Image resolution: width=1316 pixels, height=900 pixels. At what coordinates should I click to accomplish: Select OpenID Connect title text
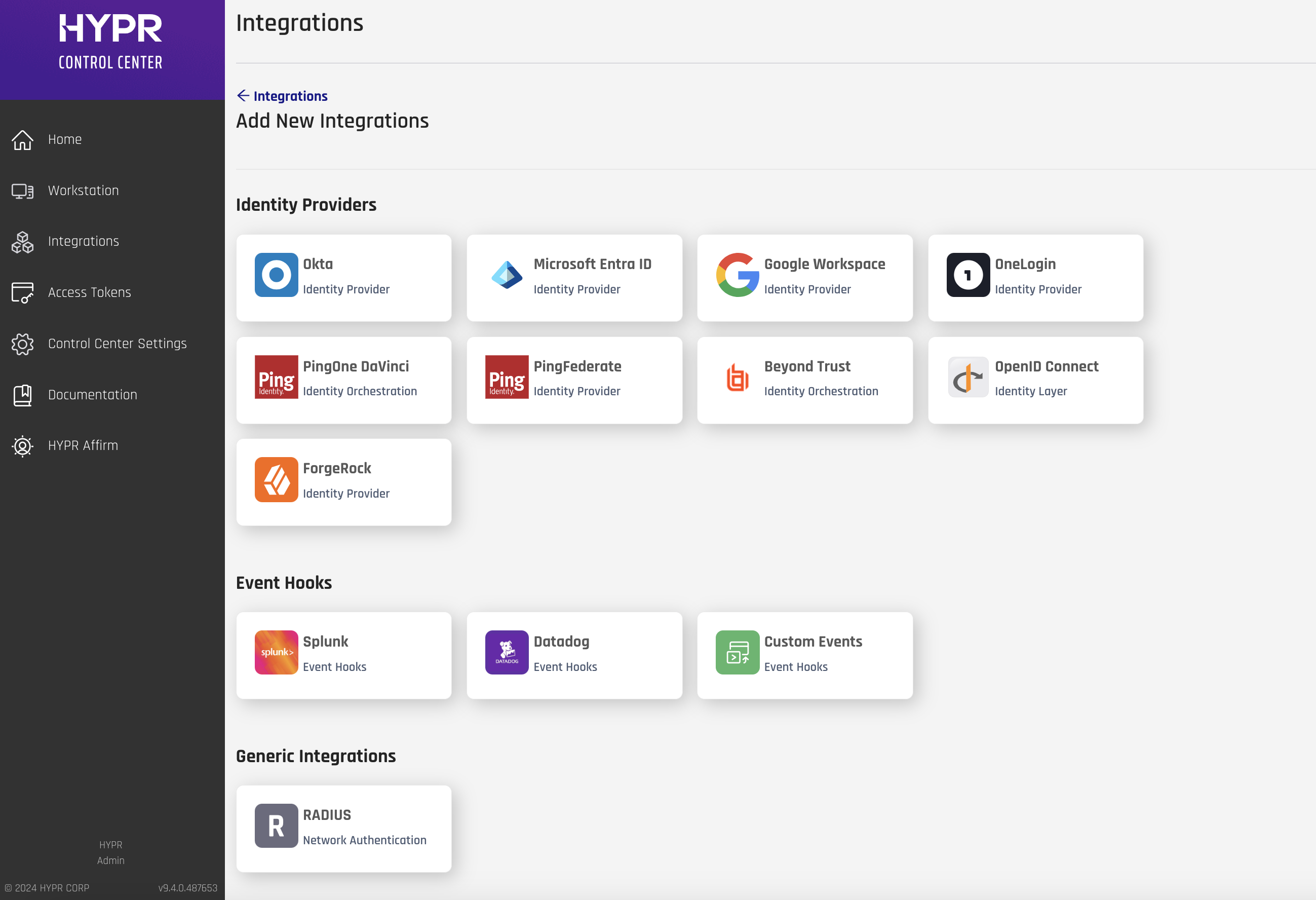point(1047,366)
